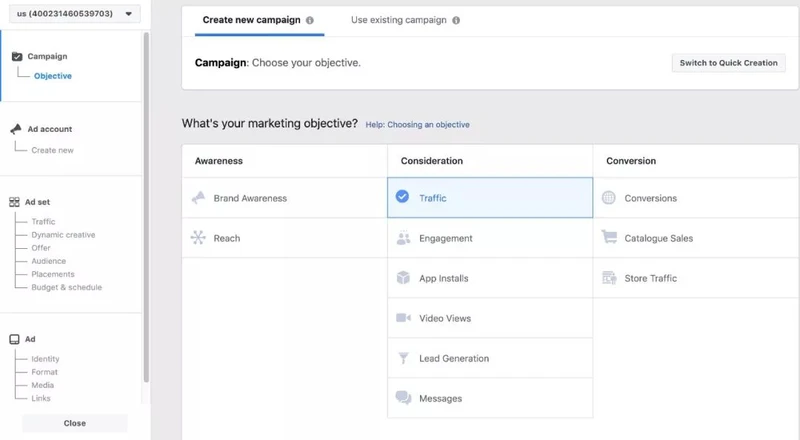Click the Lead Generation funnel icon
800x440 pixels.
tap(404, 358)
